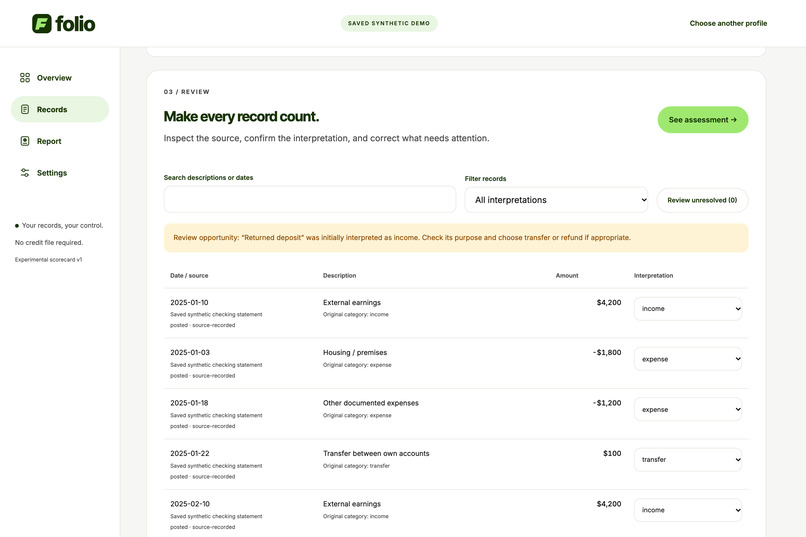This screenshot has width=806, height=537.
Task: Open interpretation dropdown for Other documented expenses
Action: coord(688,409)
